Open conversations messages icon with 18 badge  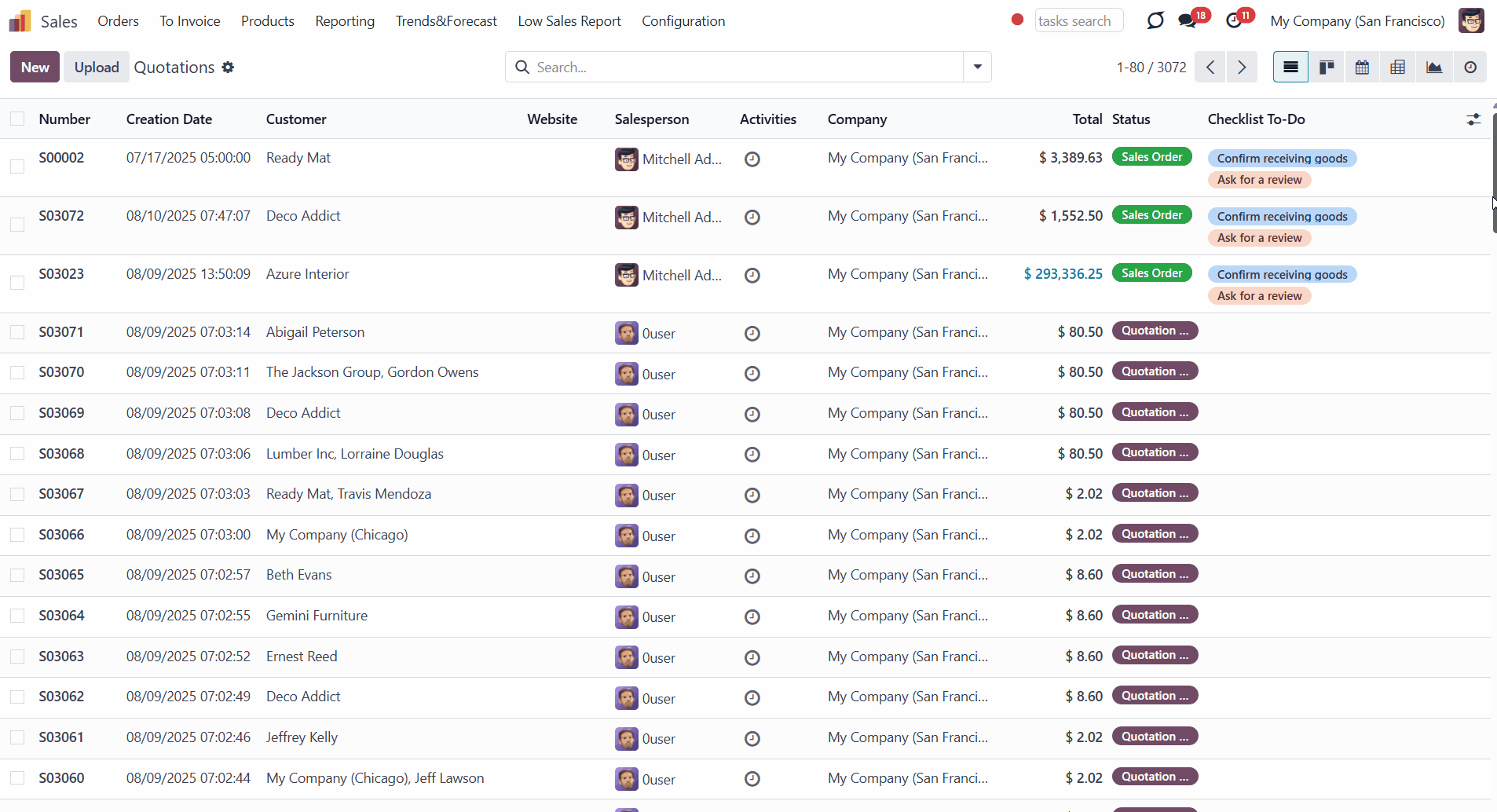(x=1188, y=20)
